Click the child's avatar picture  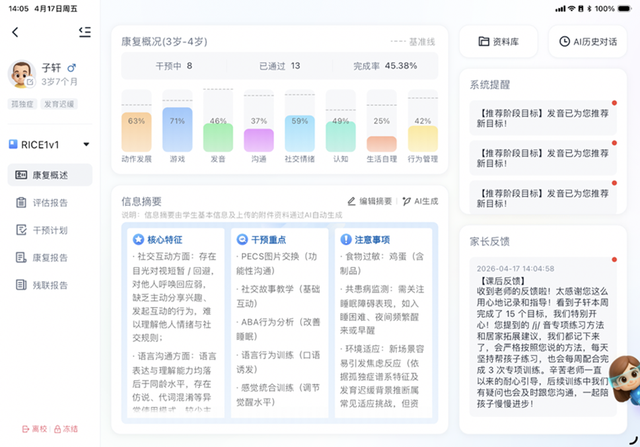[21, 74]
